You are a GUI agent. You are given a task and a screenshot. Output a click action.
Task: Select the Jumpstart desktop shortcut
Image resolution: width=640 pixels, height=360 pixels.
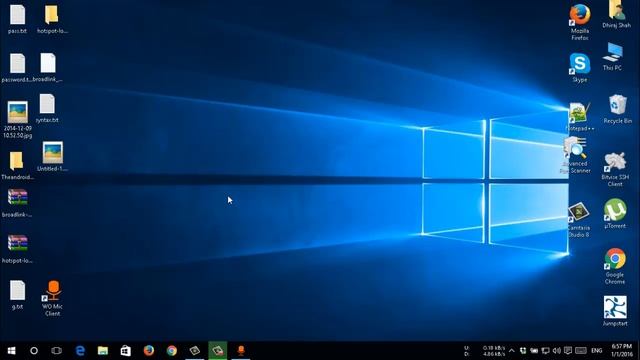615,311
